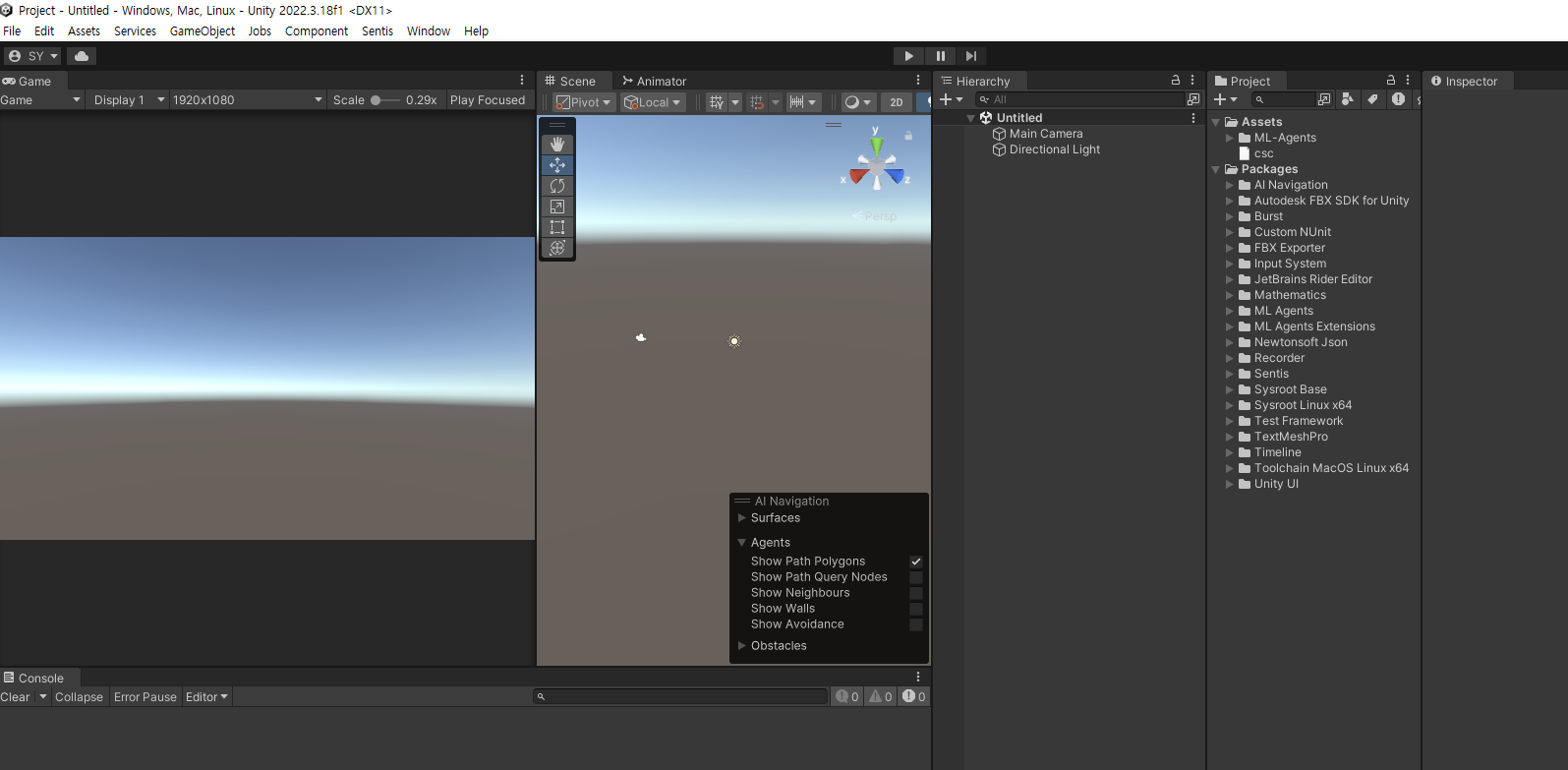The width and height of the screenshot is (1568, 770).
Task: Toggle Collapse in Console
Action: (x=79, y=697)
